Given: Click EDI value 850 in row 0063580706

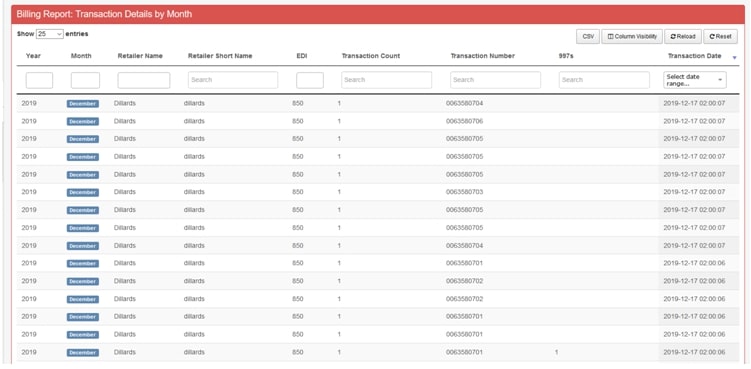Looking at the screenshot, I should click(297, 121).
